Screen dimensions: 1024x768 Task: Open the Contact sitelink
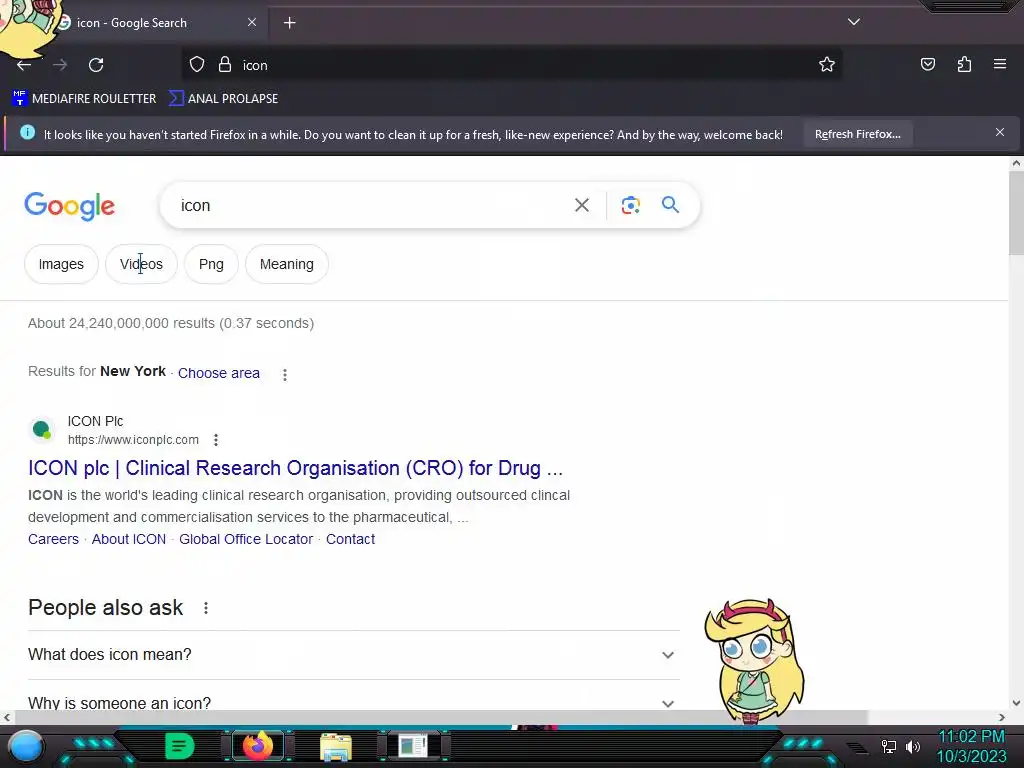click(x=351, y=539)
